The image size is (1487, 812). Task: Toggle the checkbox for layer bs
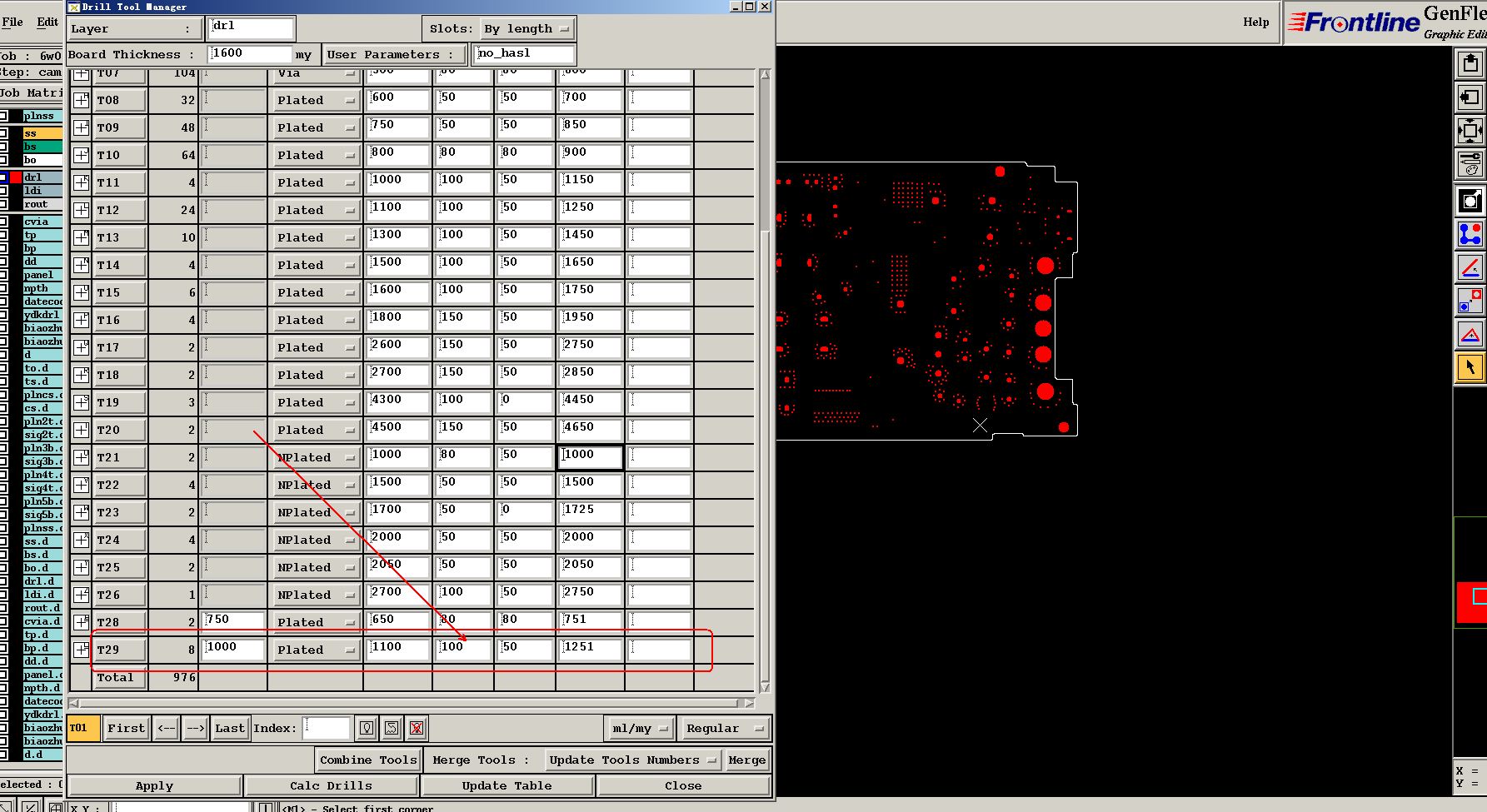3,147
